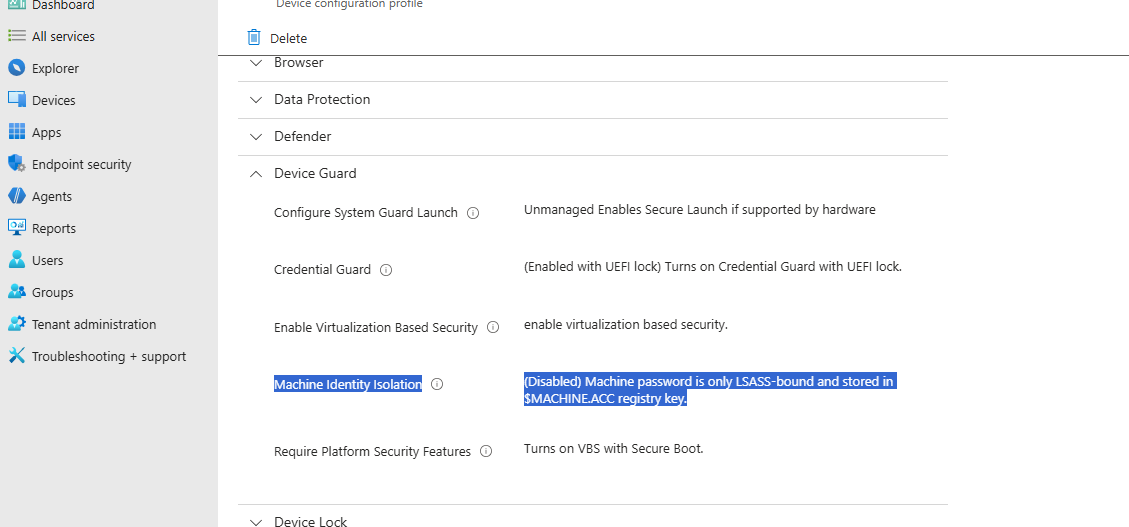Open Troubleshooting + support

tap(109, 356)
